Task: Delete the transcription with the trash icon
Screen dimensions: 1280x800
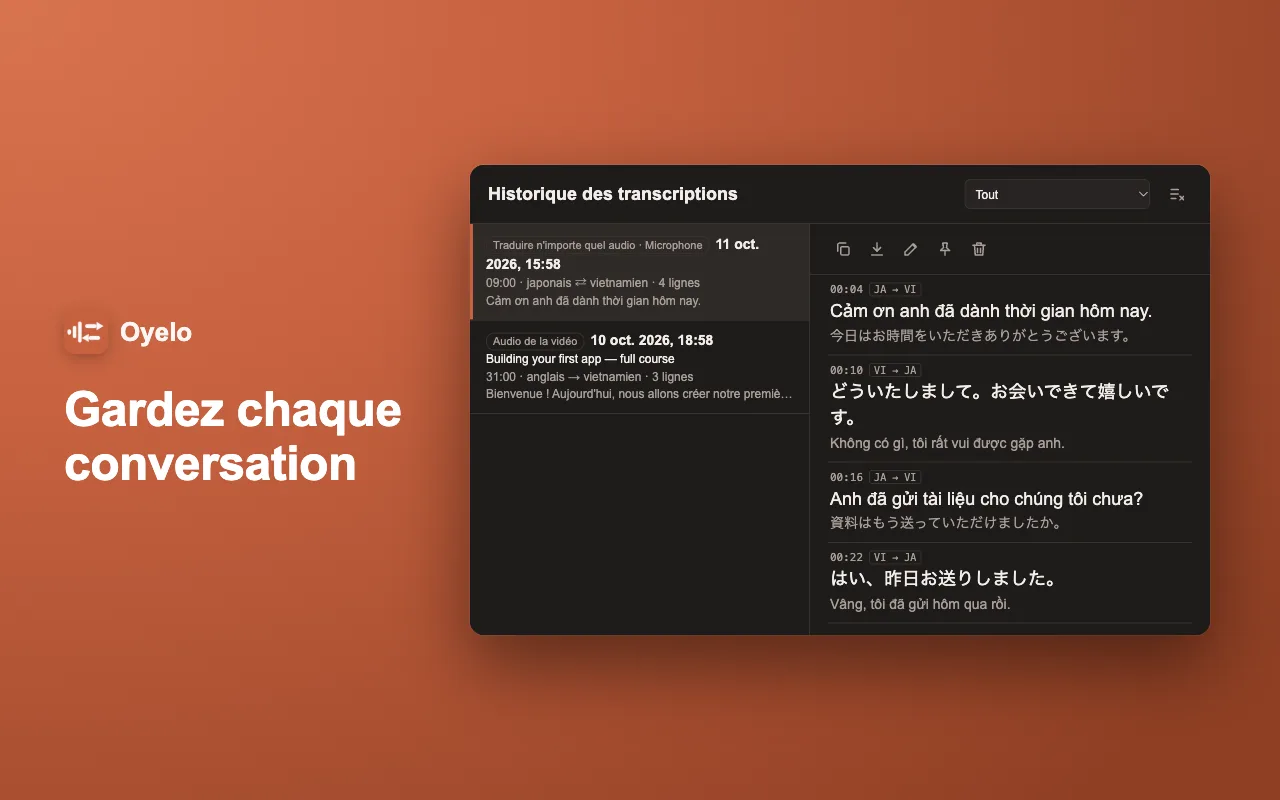Action: click(979, 249)
